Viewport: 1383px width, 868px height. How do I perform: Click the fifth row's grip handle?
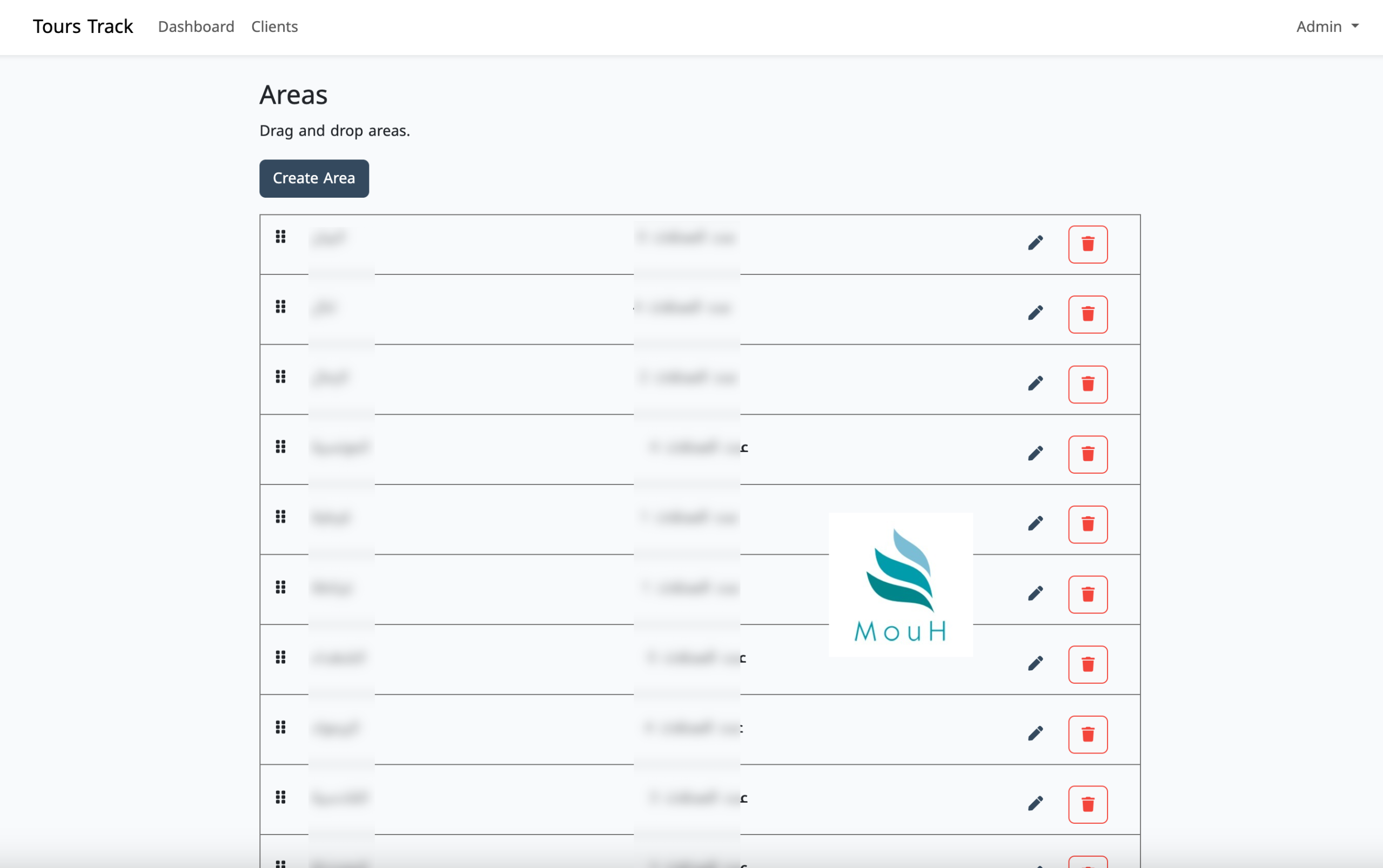(280, 517)
